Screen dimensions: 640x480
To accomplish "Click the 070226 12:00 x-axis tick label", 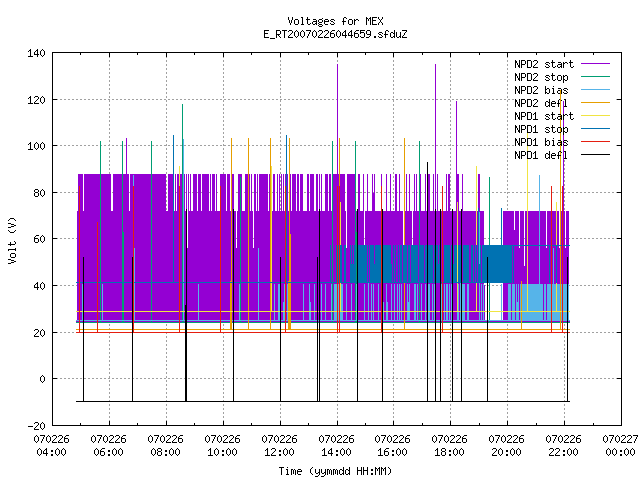I will (280, 446).
